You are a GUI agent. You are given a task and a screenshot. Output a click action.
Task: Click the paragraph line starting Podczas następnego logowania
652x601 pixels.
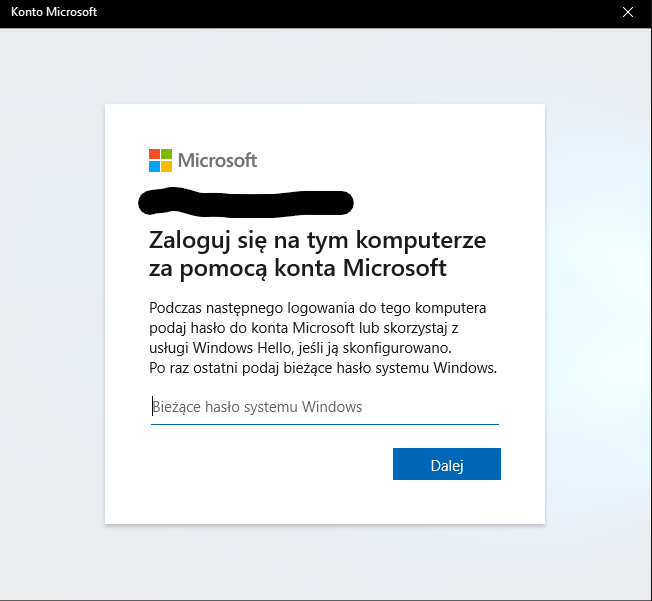318,308
